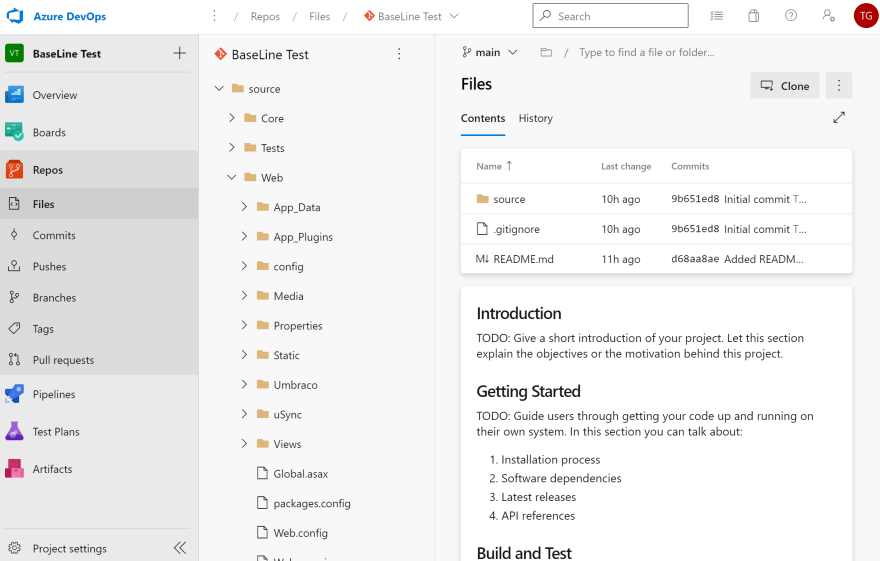880x561 pixels.
Task: Click the plus icon next to BaseLine Test
Action: (180, 53)
